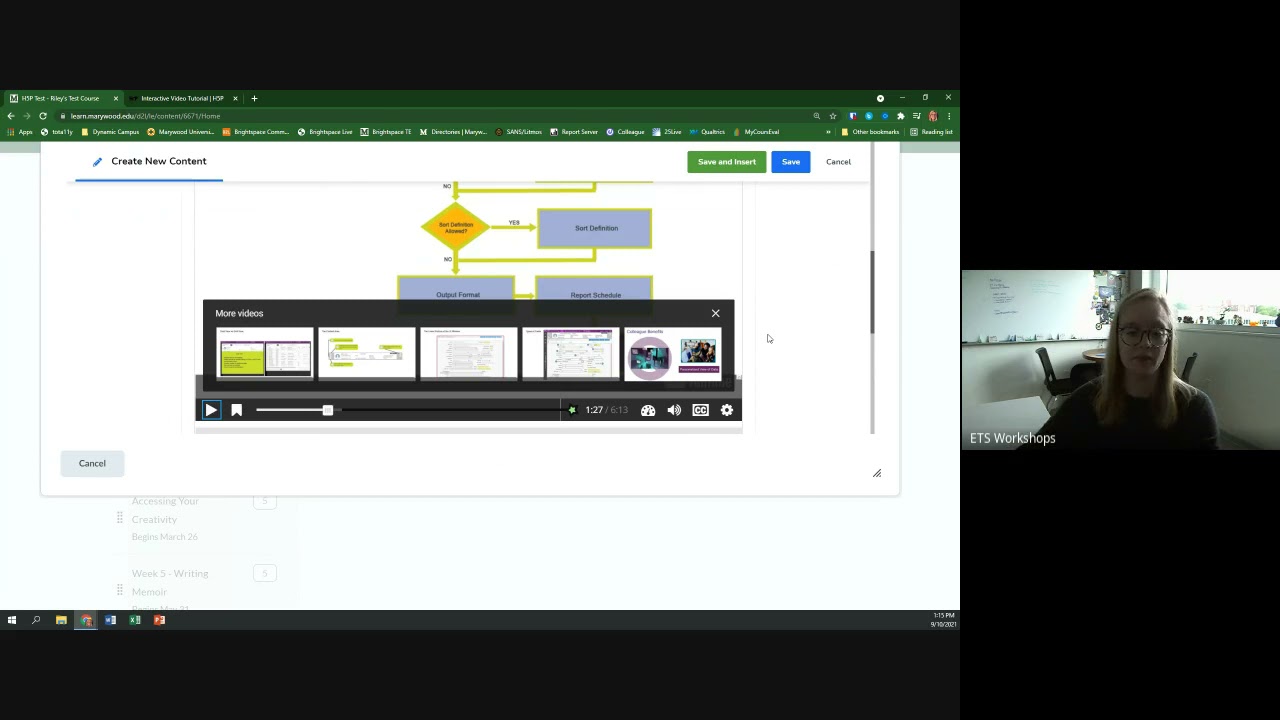This screenshot has height=720, width=1280.
Task: Bookmark this page with star icon
Action: point(832,116)
